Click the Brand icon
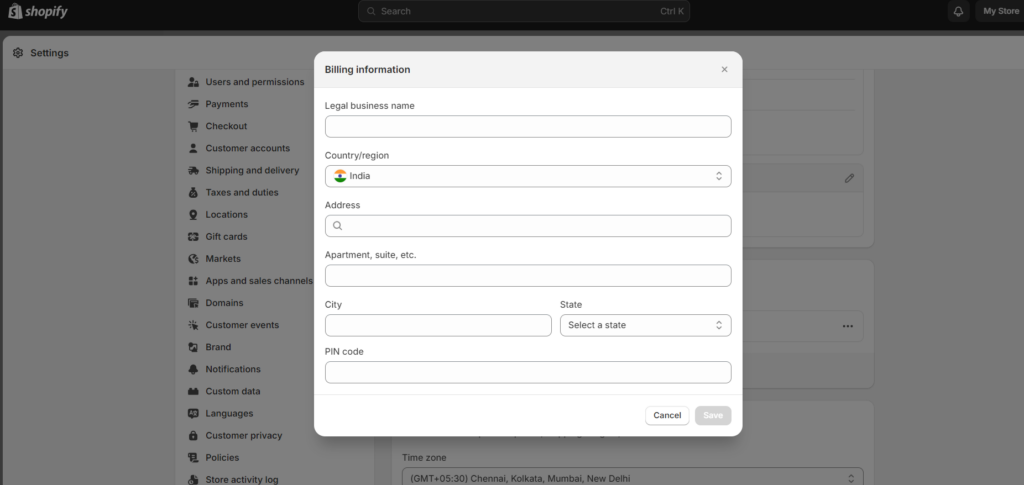 coord(193,347)
